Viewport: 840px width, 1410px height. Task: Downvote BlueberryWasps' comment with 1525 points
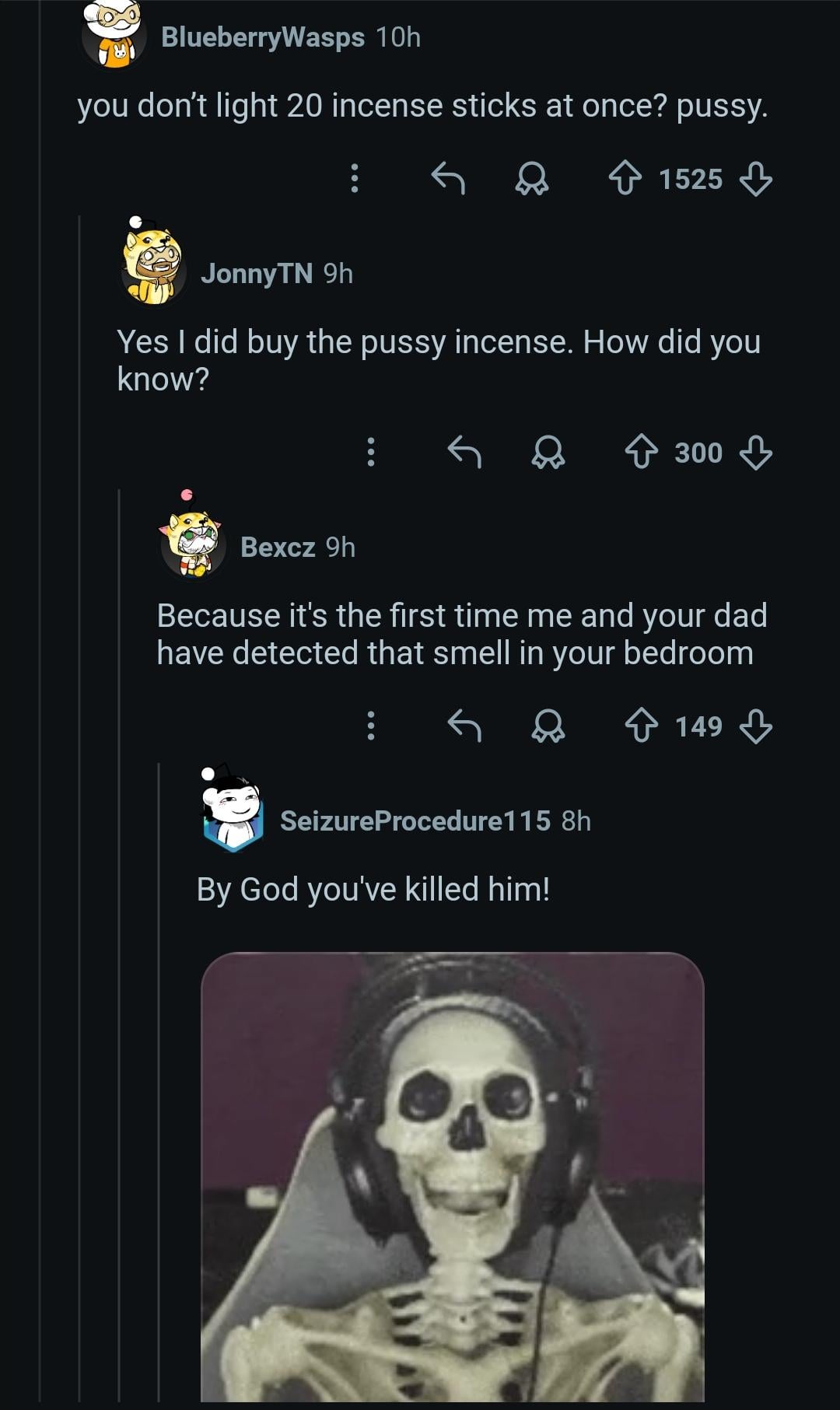click(x=755, y=179)
